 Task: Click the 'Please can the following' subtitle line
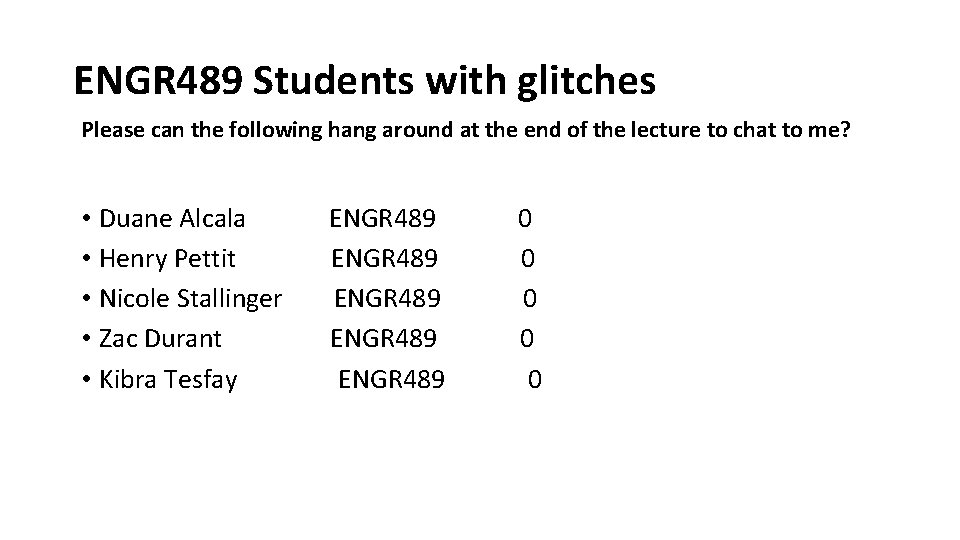point(465,130)
